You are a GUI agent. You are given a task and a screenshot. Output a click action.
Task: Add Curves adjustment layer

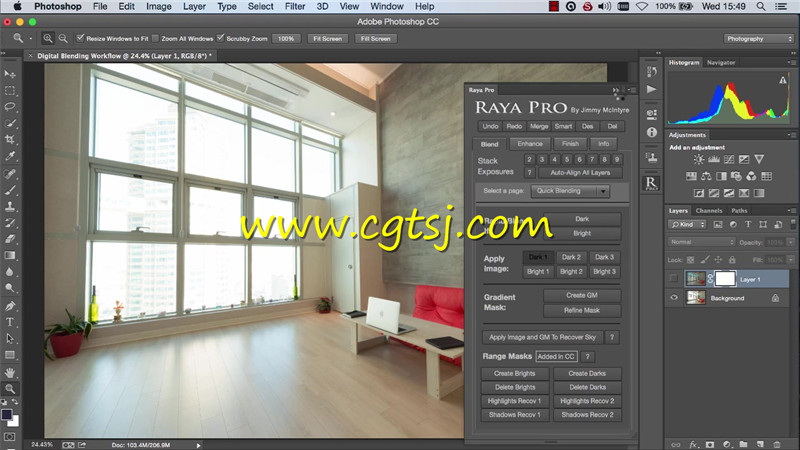pos(729,159)
